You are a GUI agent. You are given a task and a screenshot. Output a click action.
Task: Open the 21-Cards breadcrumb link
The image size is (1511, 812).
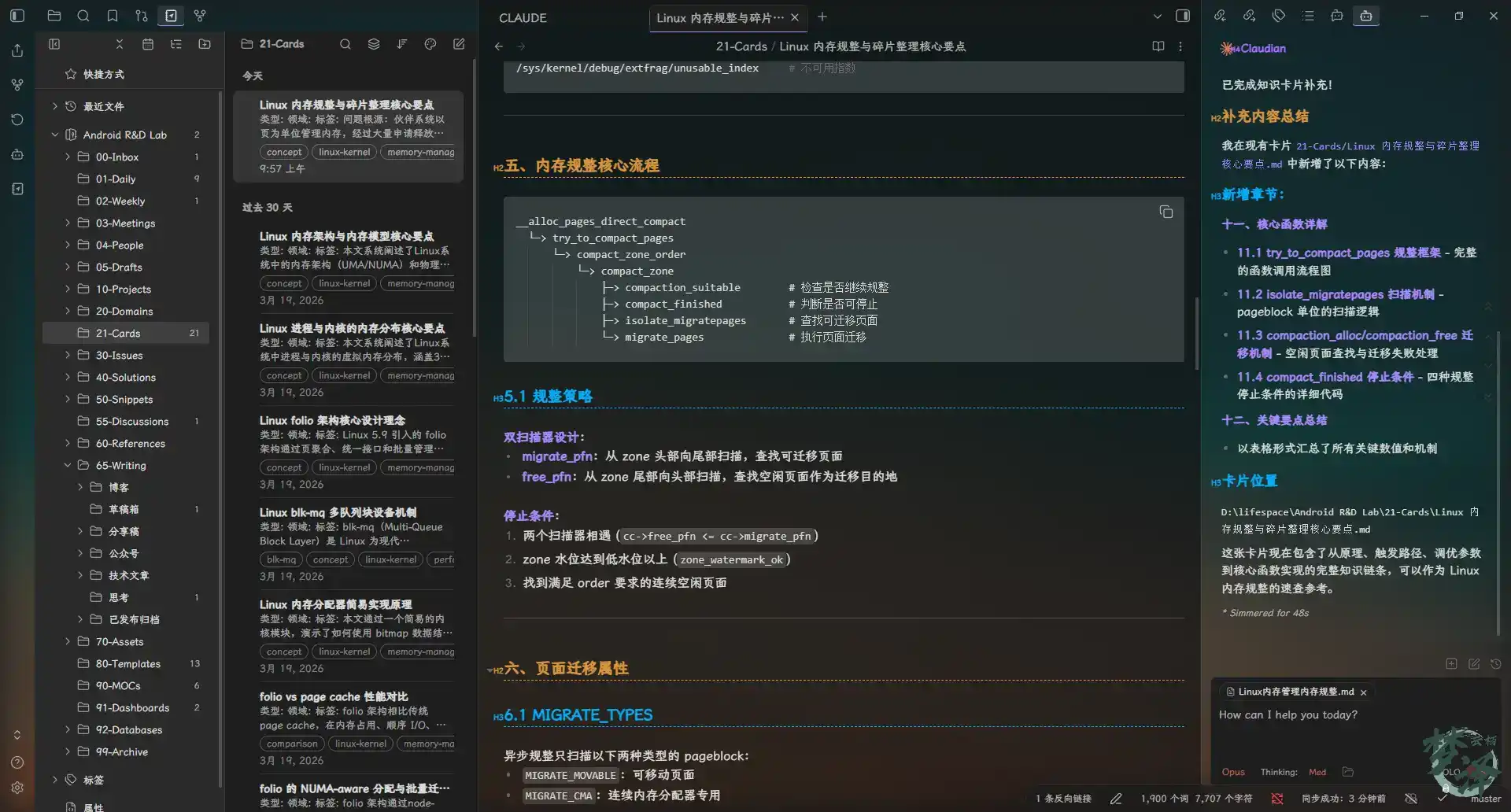click(x=741, y=46)
